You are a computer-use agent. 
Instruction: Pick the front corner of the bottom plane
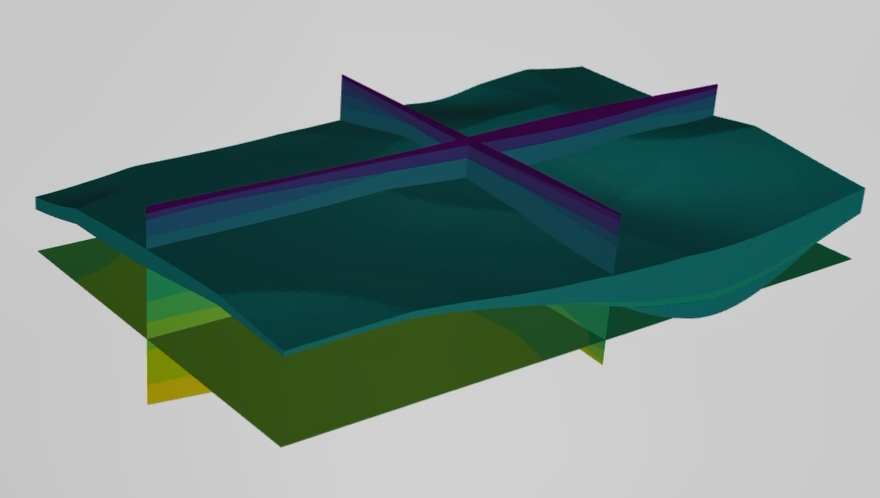click(x=281, y=443)
